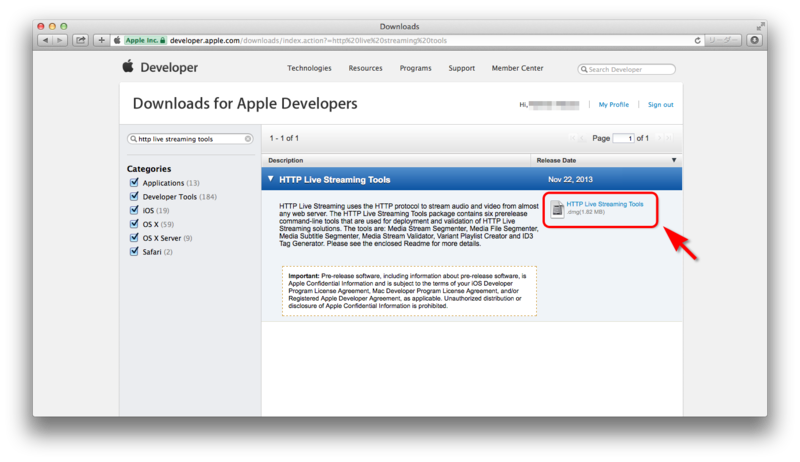Click the '1 - 1 of 1' results count

coord(284,138)
